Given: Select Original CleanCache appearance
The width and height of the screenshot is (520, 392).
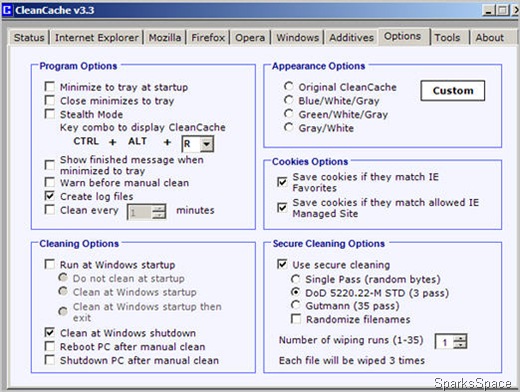Looking at the screenshot, I should (x=288, y=86).
